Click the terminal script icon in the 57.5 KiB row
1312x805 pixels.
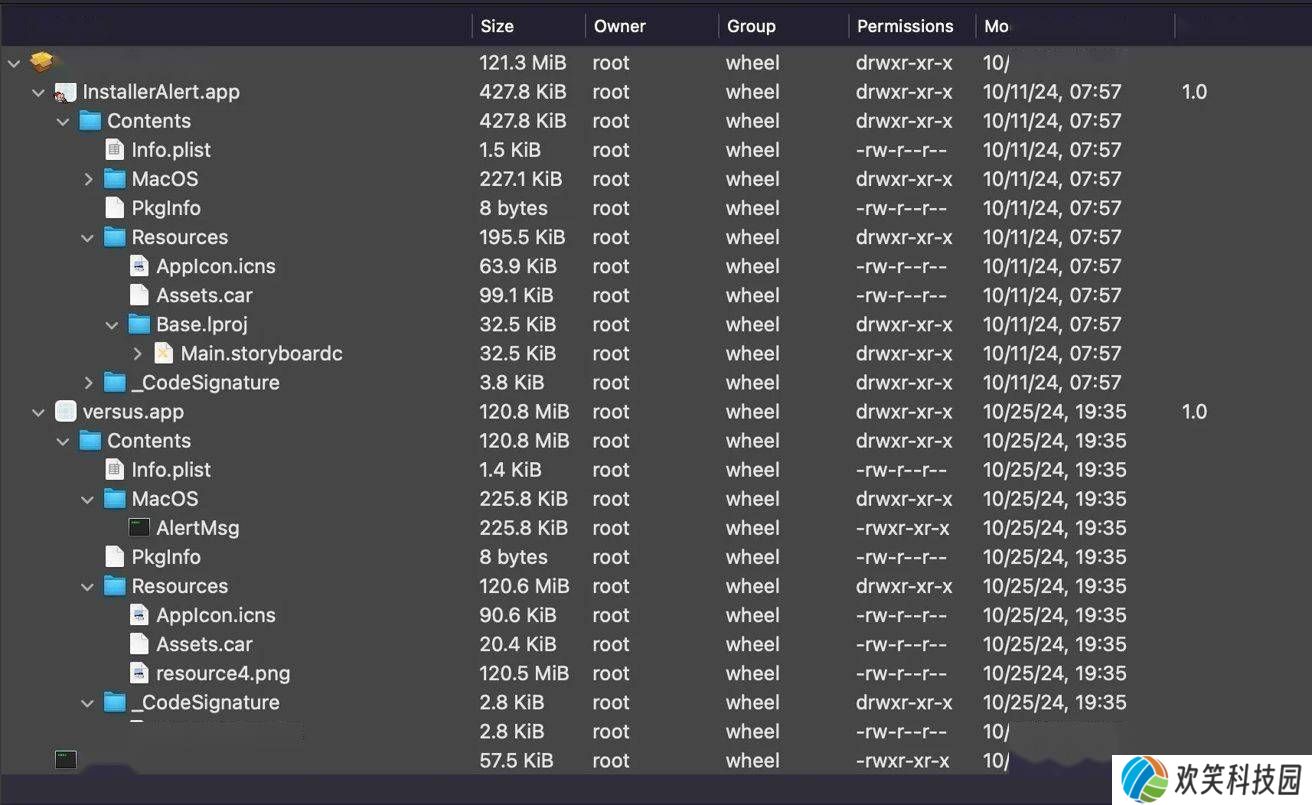pos(66,760)
